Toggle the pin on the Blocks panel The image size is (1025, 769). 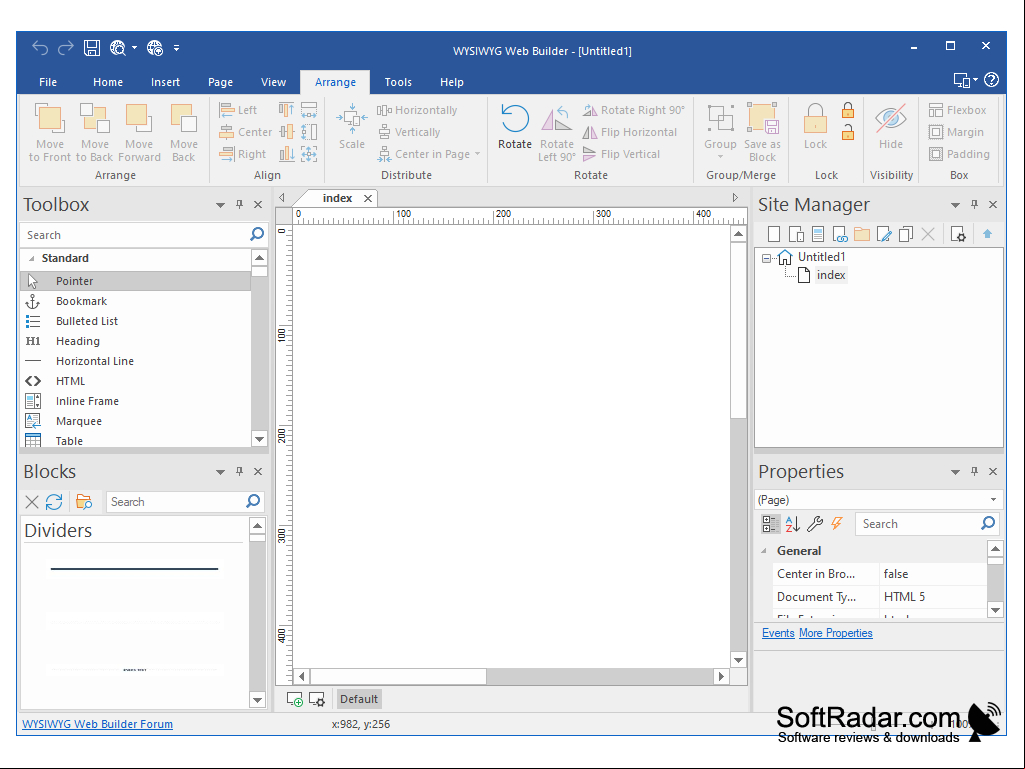point(239,471)
